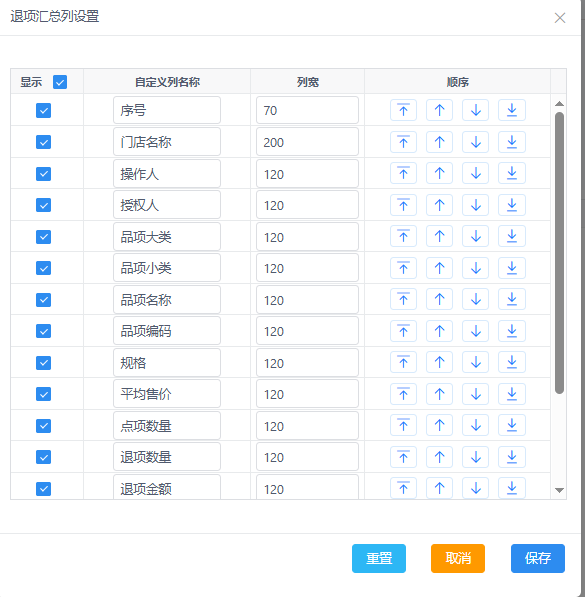Viewport: 585px width, 597px height.
Task: Move 品项编码 row up one
Action: [440, 331]
